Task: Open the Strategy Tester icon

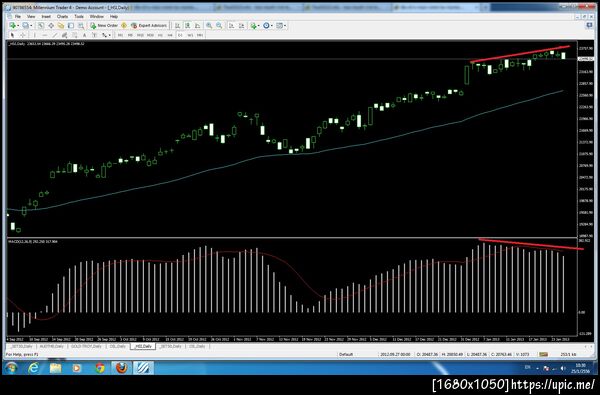Action: pos(81,25)
